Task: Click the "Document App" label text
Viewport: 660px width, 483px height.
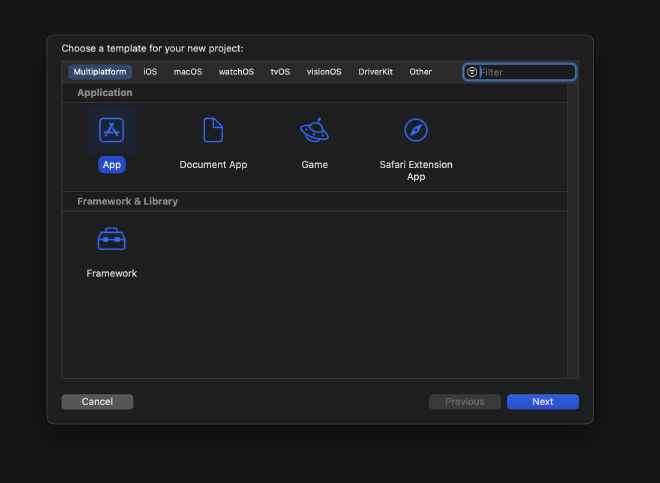Action: tap(213, 165)
